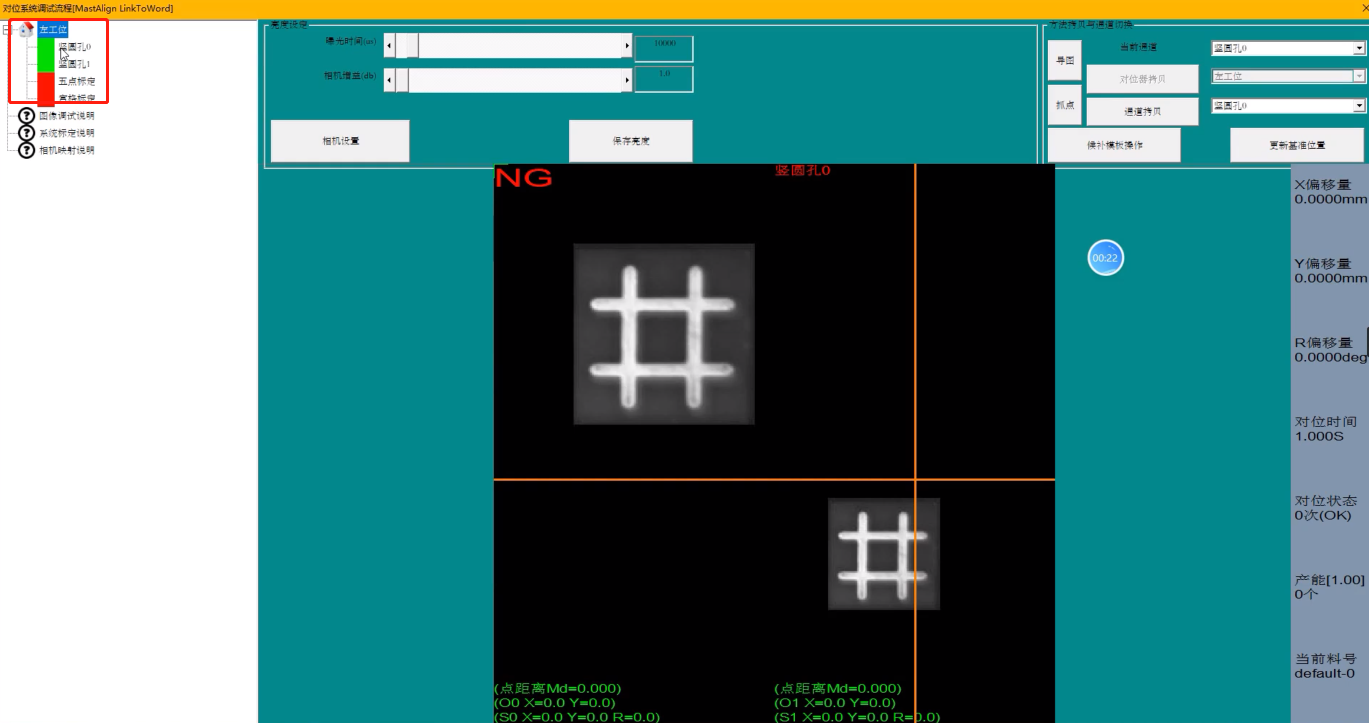Click the 导图 button

click(x=1064, y=60)
